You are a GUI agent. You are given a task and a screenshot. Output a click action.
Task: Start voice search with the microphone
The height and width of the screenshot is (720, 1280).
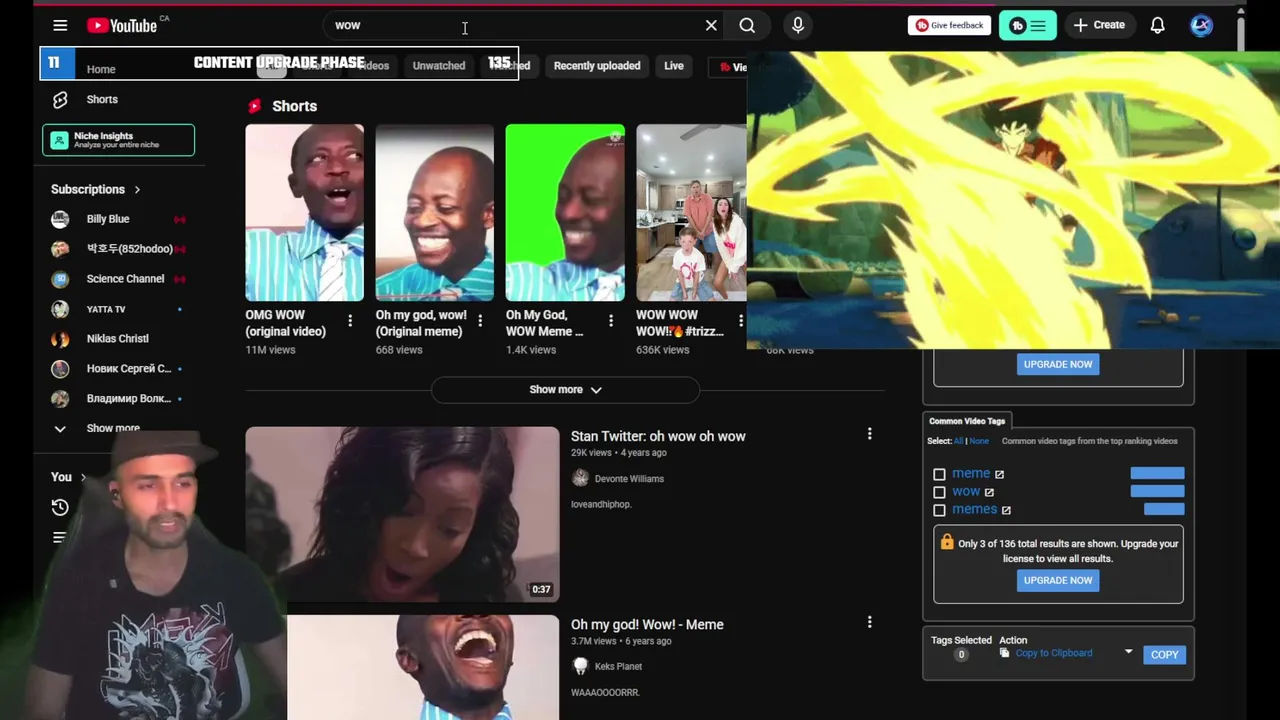pyautogui.click(x=798, y=25)
